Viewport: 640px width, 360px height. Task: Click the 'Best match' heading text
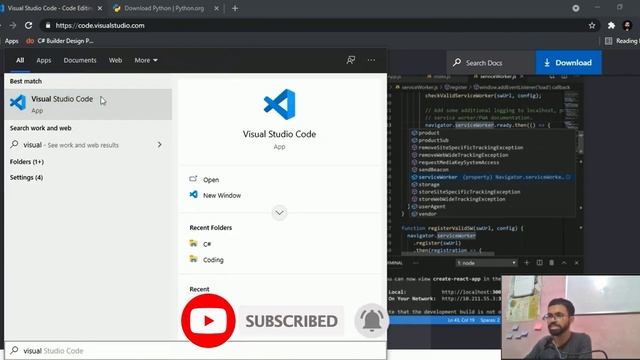click(x=26, y=81)
